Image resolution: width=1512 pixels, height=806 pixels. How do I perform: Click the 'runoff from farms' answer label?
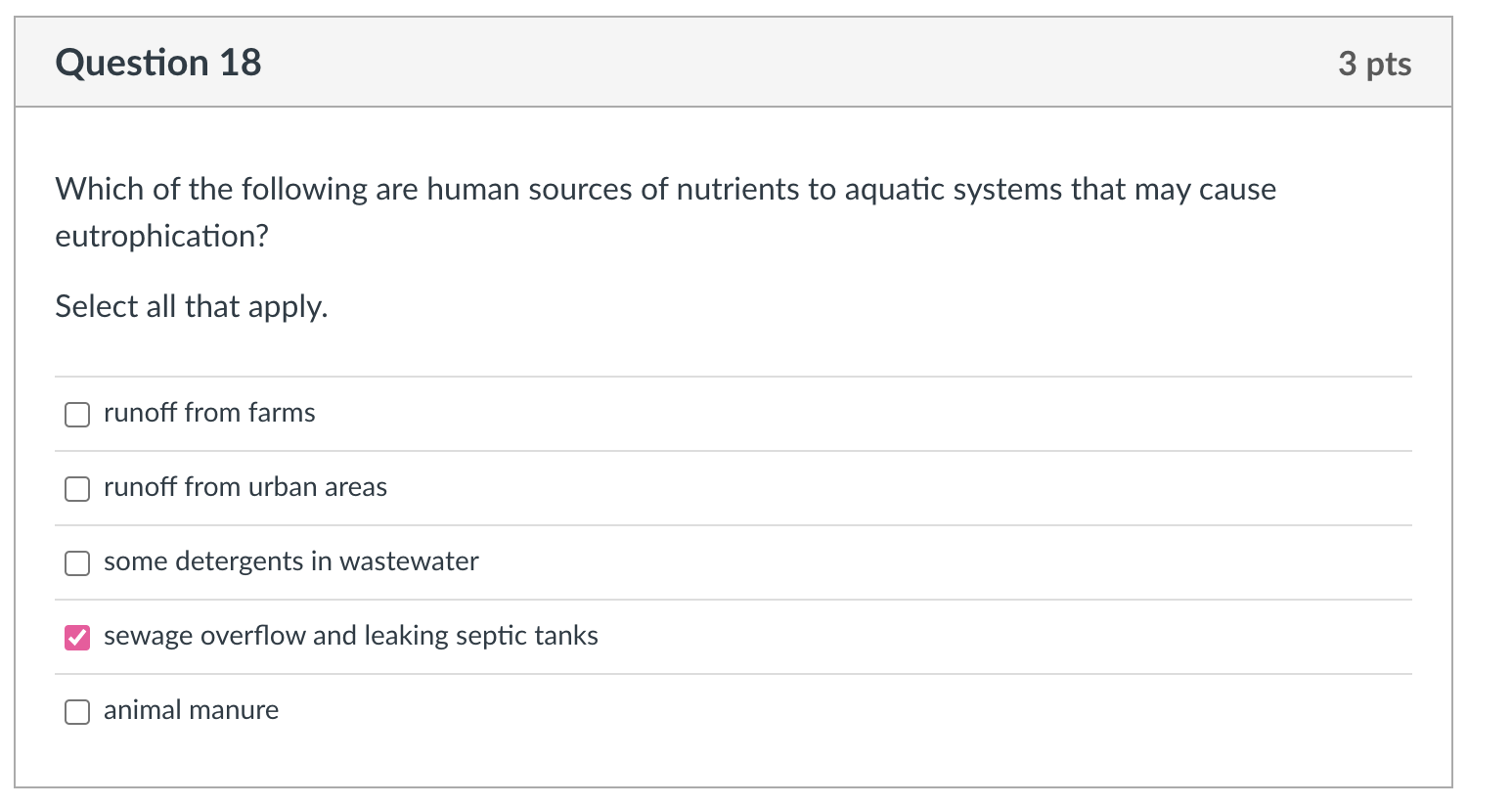tap(209, 413)
